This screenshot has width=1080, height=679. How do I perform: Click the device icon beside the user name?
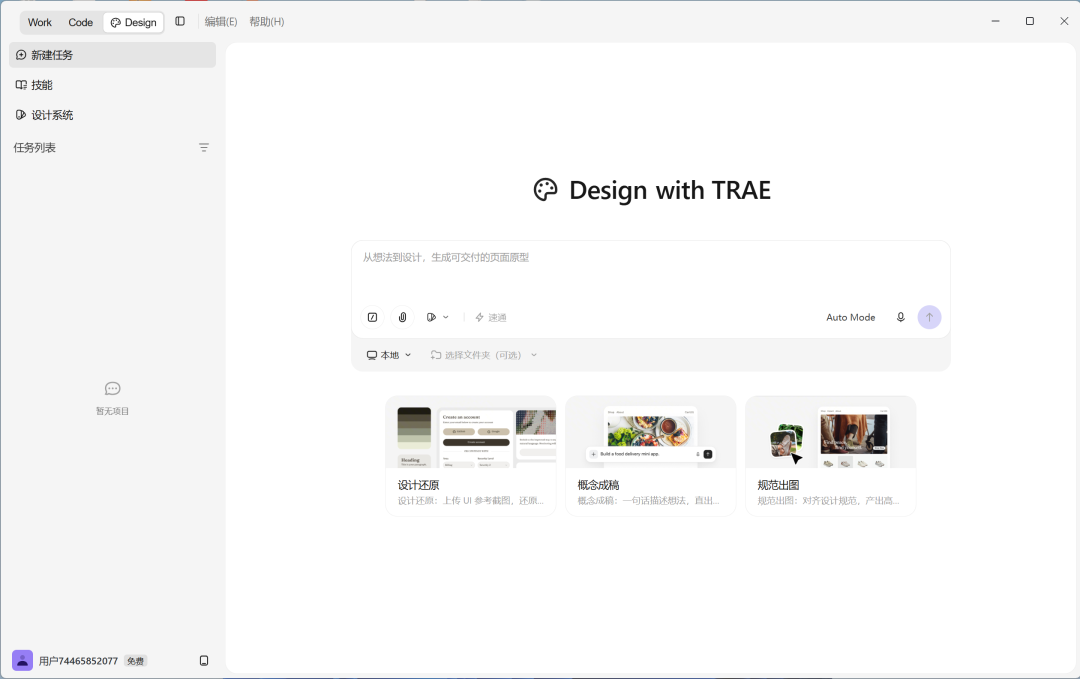[x=204, y=660]
